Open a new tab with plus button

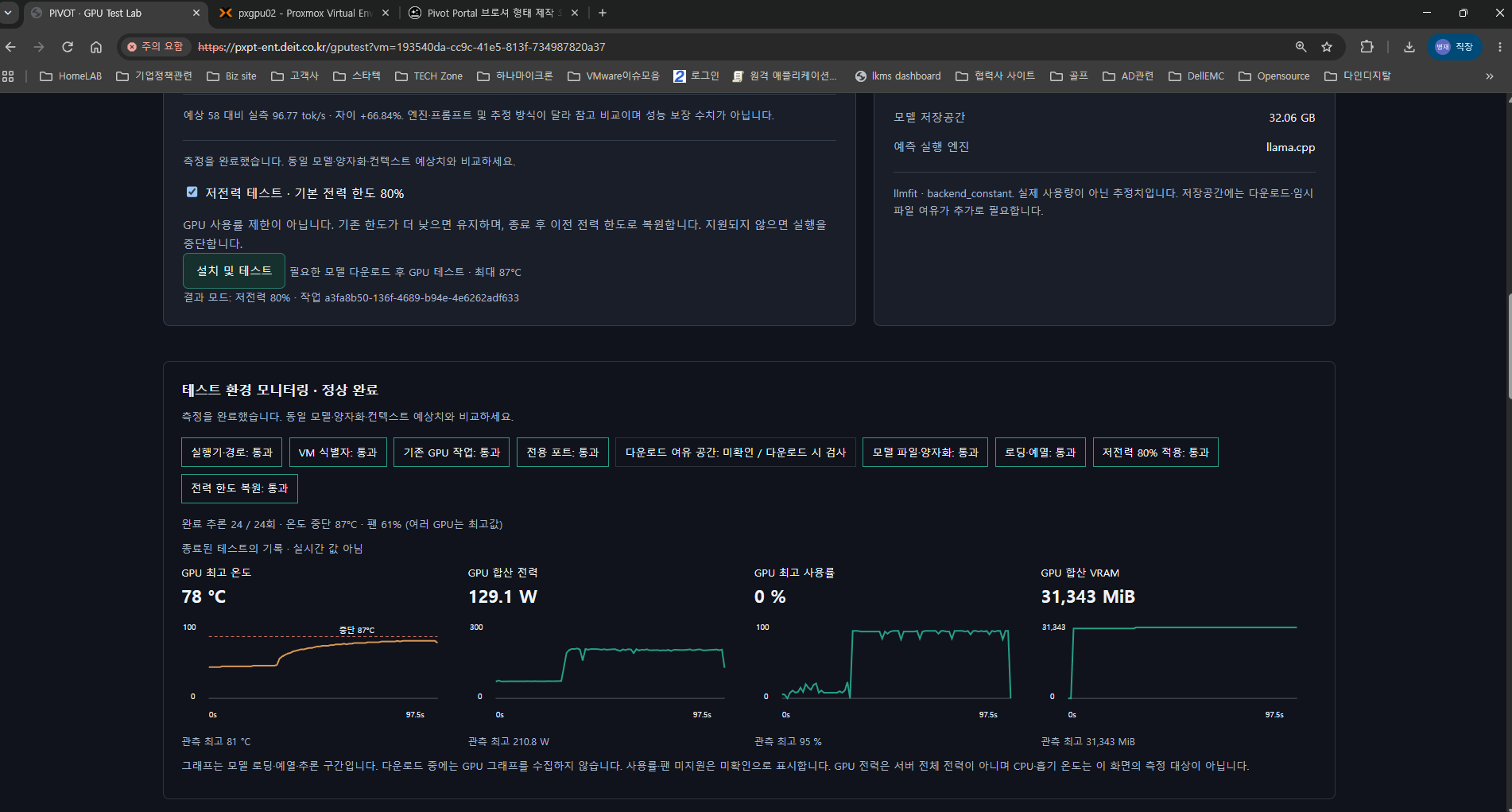(x=603, y=13)
